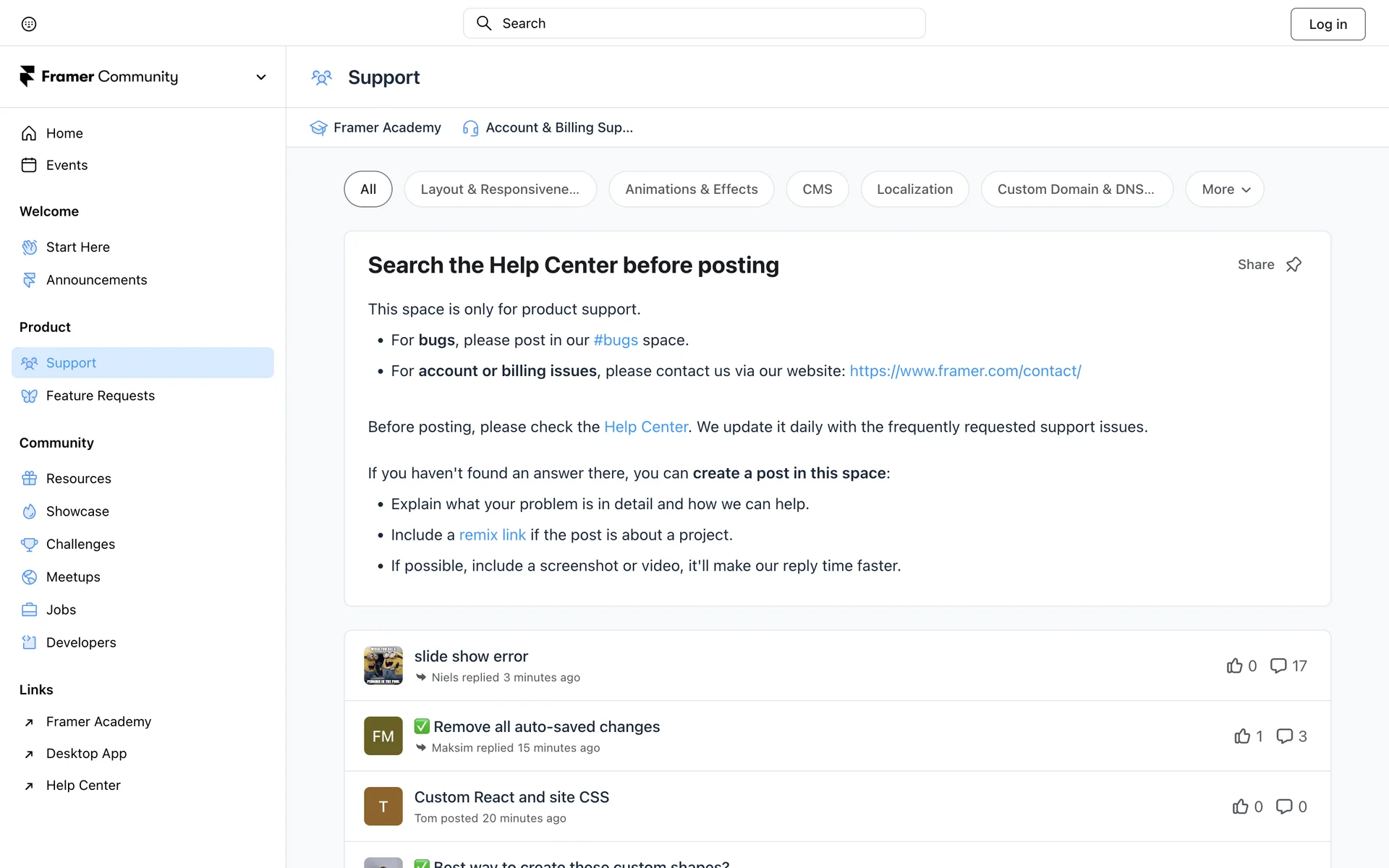Viewport: 1389px width, 868px height.
Task: Open the FM user avatar thumbnail
Action: coord(383,736)
